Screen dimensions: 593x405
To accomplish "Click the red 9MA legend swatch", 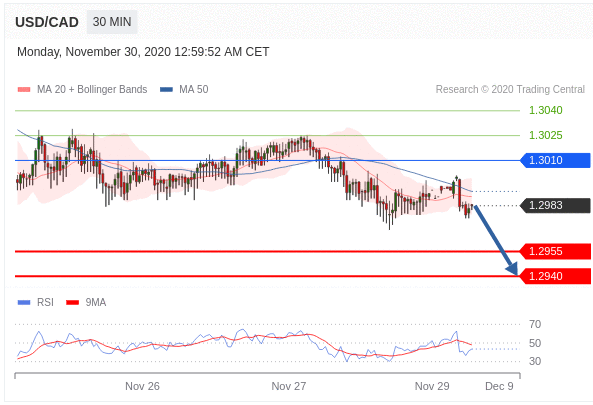I will click(73, 303).
